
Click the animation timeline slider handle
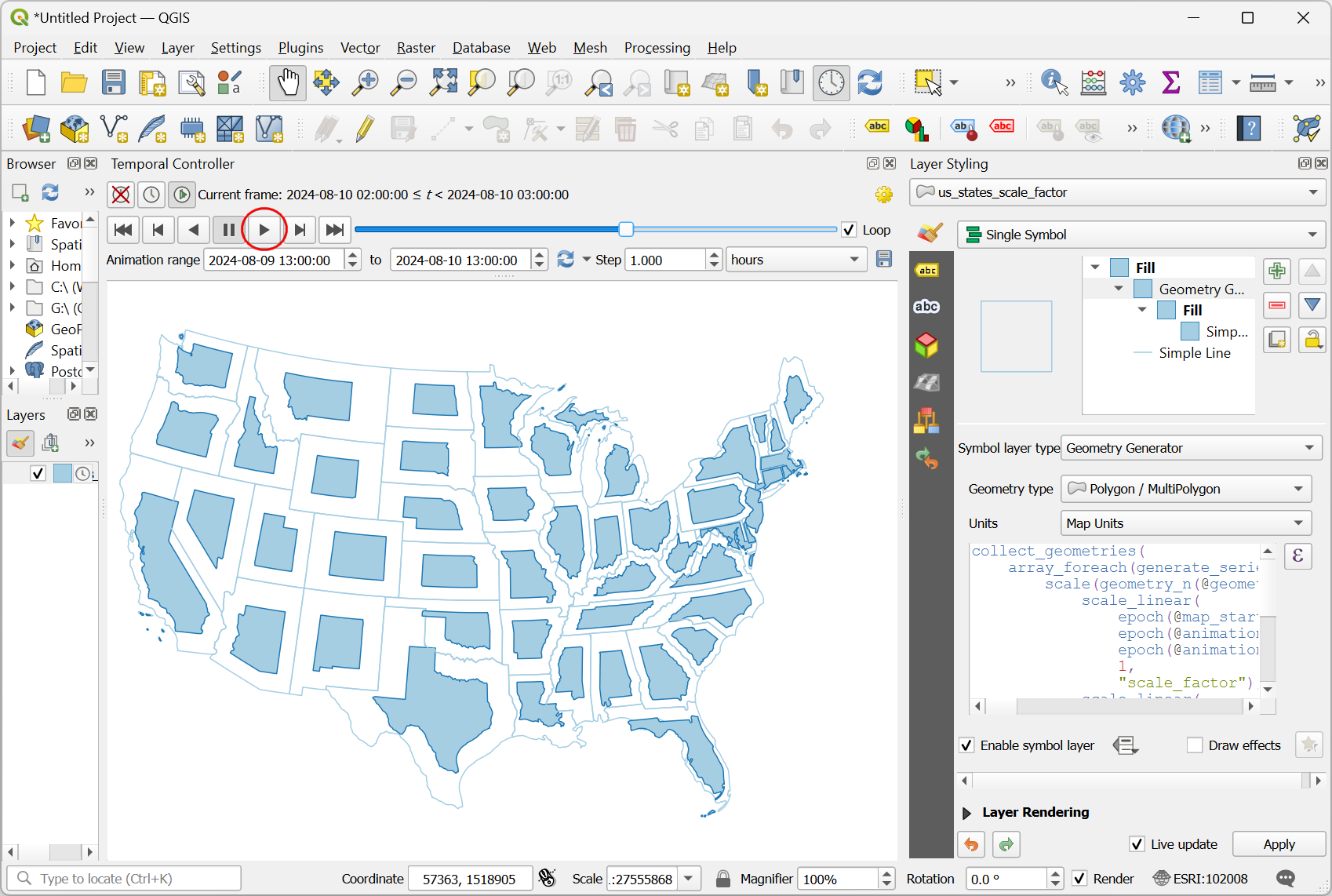coord(626,229)
